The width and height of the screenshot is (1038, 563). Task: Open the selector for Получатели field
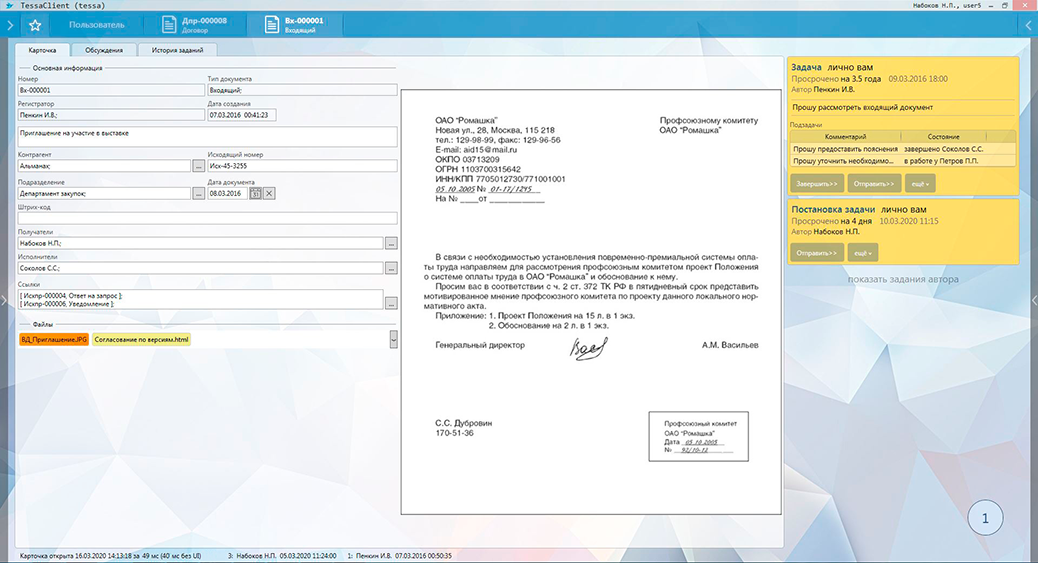point(391,243)
